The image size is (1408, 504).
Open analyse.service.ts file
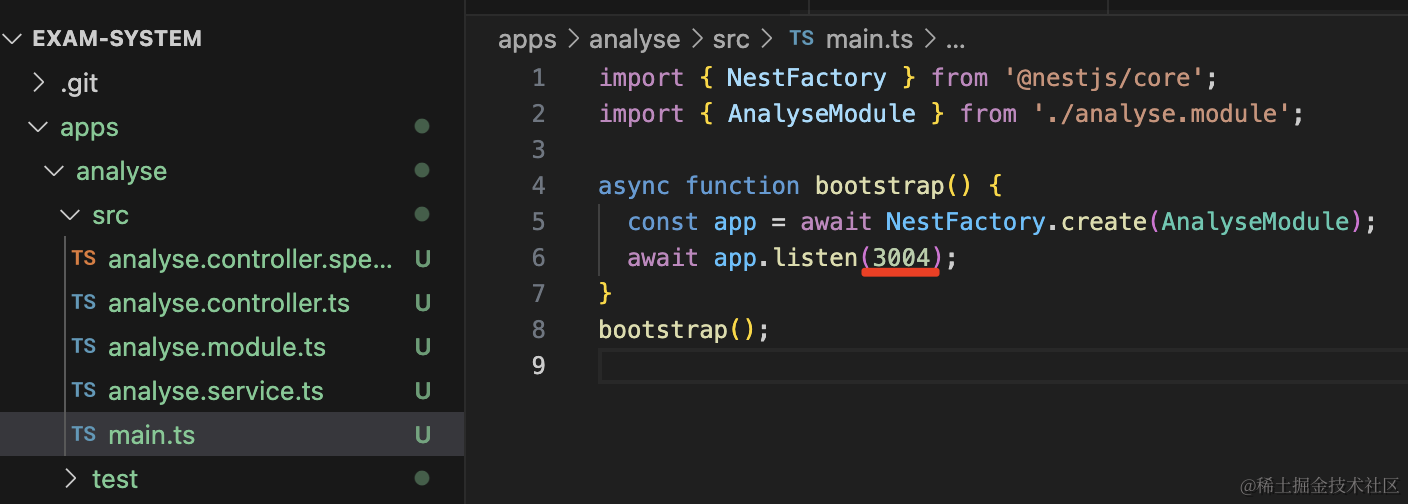pyautogui.click(x=216, y=391)
